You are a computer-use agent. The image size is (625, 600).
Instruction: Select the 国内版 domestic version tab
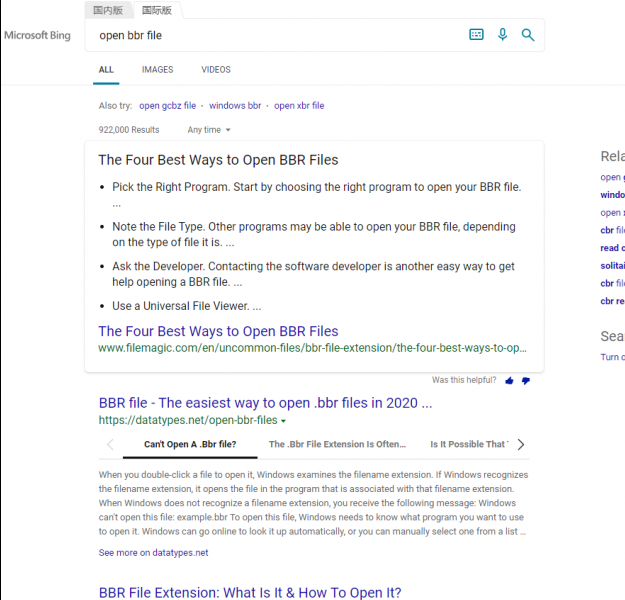(109, 10)
